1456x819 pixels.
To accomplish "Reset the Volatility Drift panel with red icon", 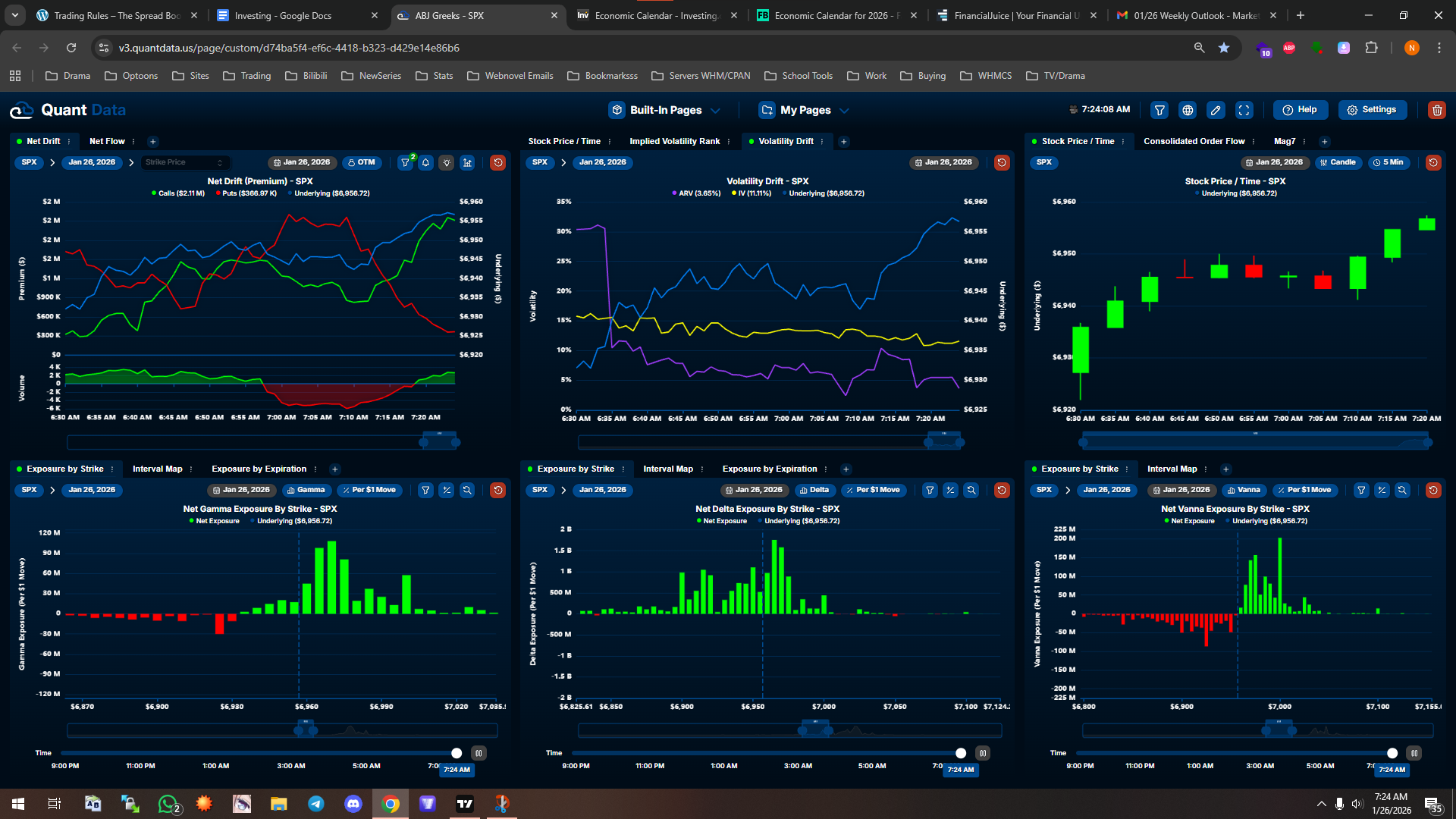I will click(1002, 162).
